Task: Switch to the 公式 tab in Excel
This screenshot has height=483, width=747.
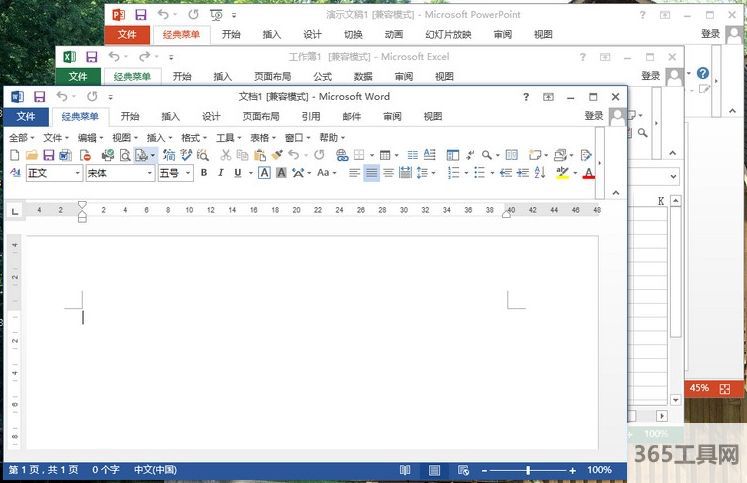Action: [322, 77]
